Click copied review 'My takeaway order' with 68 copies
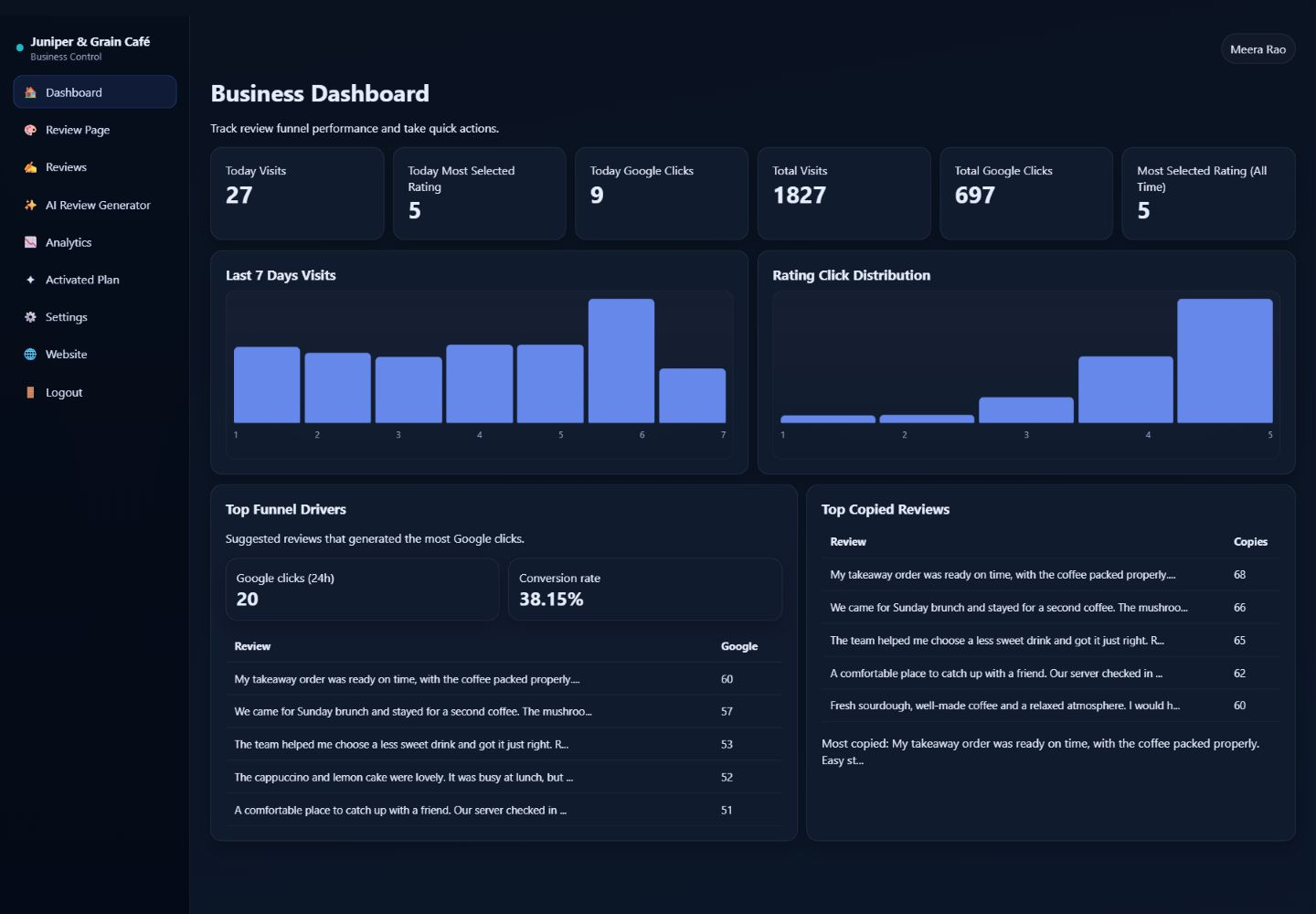1316x914 pixels. pos(1050,575)
